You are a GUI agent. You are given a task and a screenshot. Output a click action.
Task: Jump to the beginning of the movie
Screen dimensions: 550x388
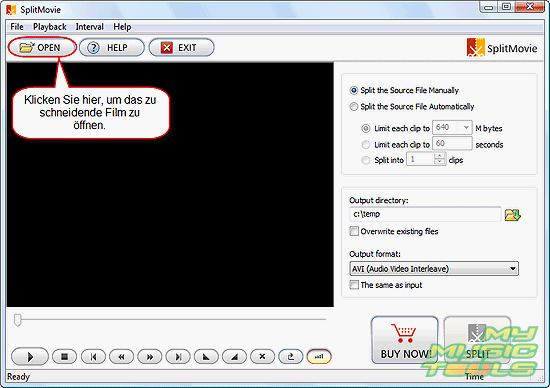click(93, 357)
